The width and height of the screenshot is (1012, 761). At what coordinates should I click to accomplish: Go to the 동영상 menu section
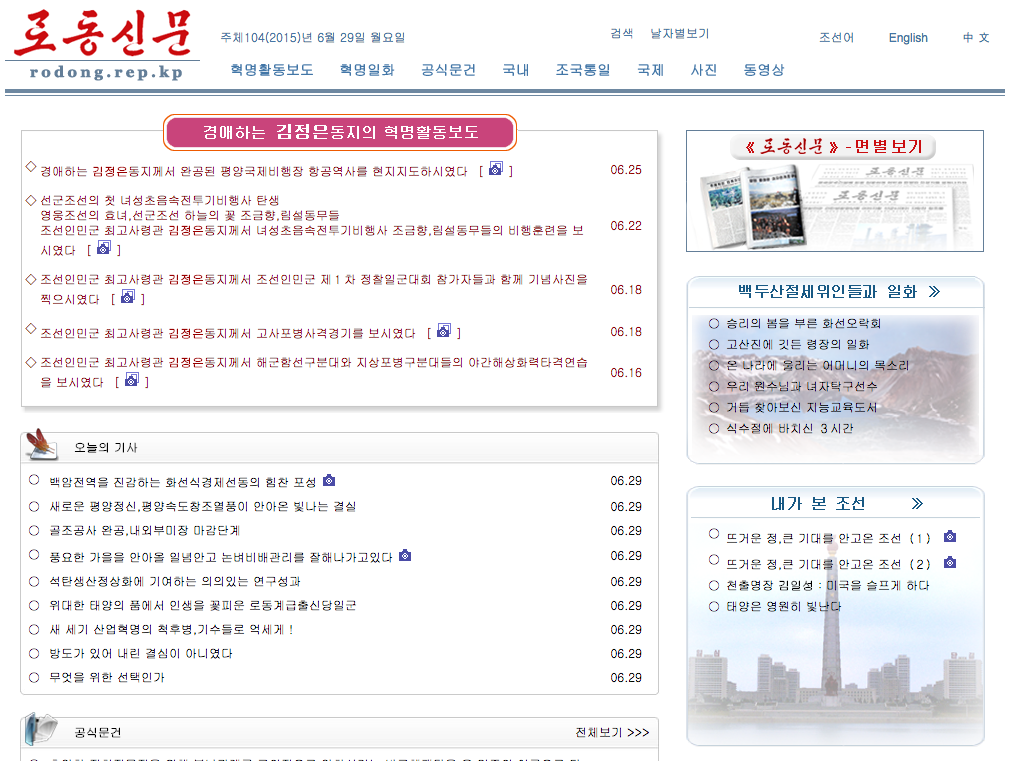pos(763,70)
